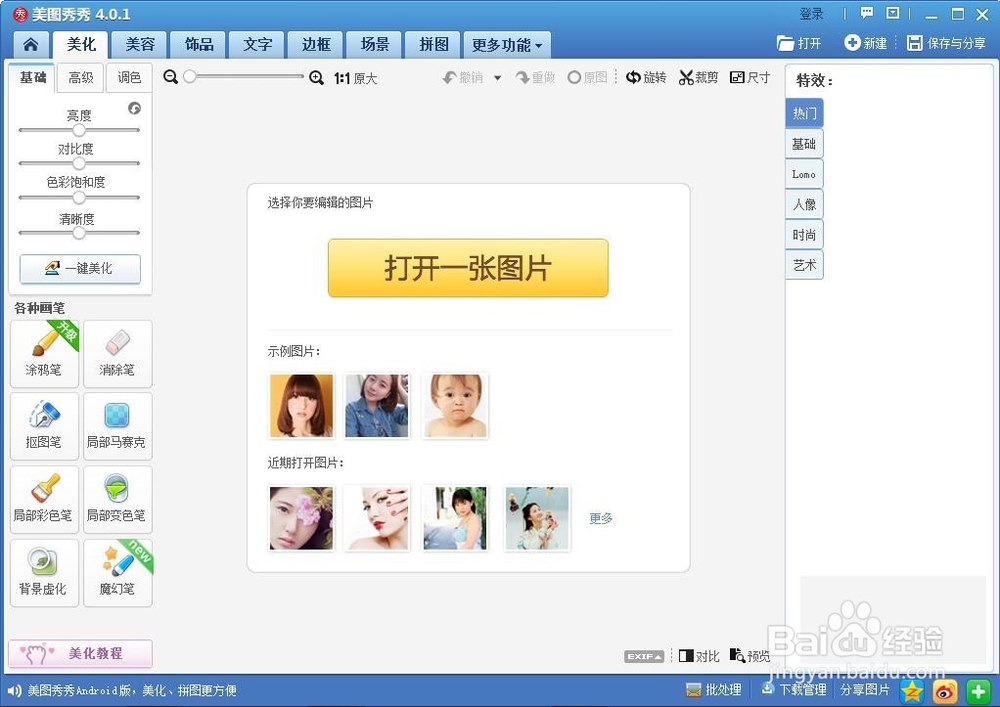Open the 背景虚化 background blur tool
The image size is (1000, 707).
tap(45, 572)
